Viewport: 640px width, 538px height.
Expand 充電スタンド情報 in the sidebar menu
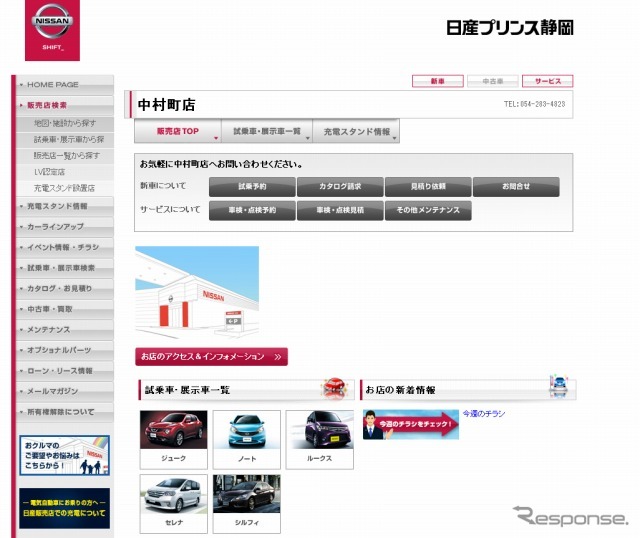pos(65,207)
